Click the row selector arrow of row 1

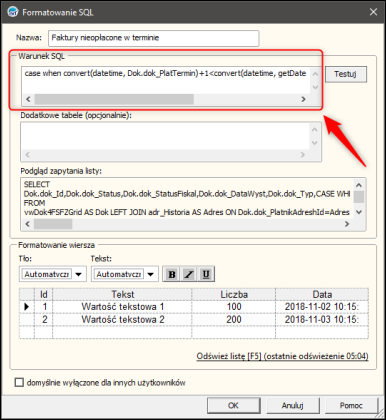27,307
